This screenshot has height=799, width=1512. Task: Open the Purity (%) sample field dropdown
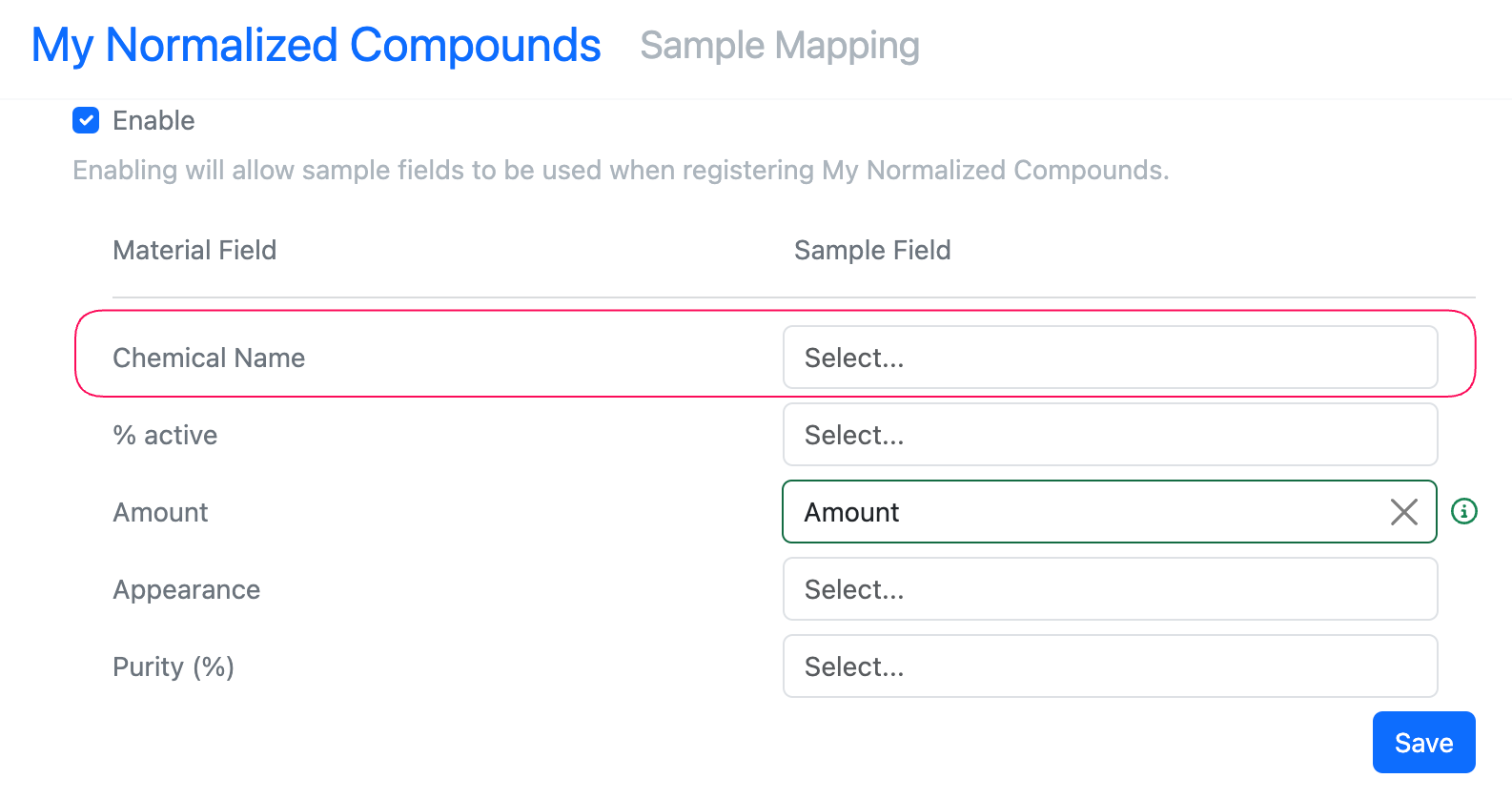1110,666
